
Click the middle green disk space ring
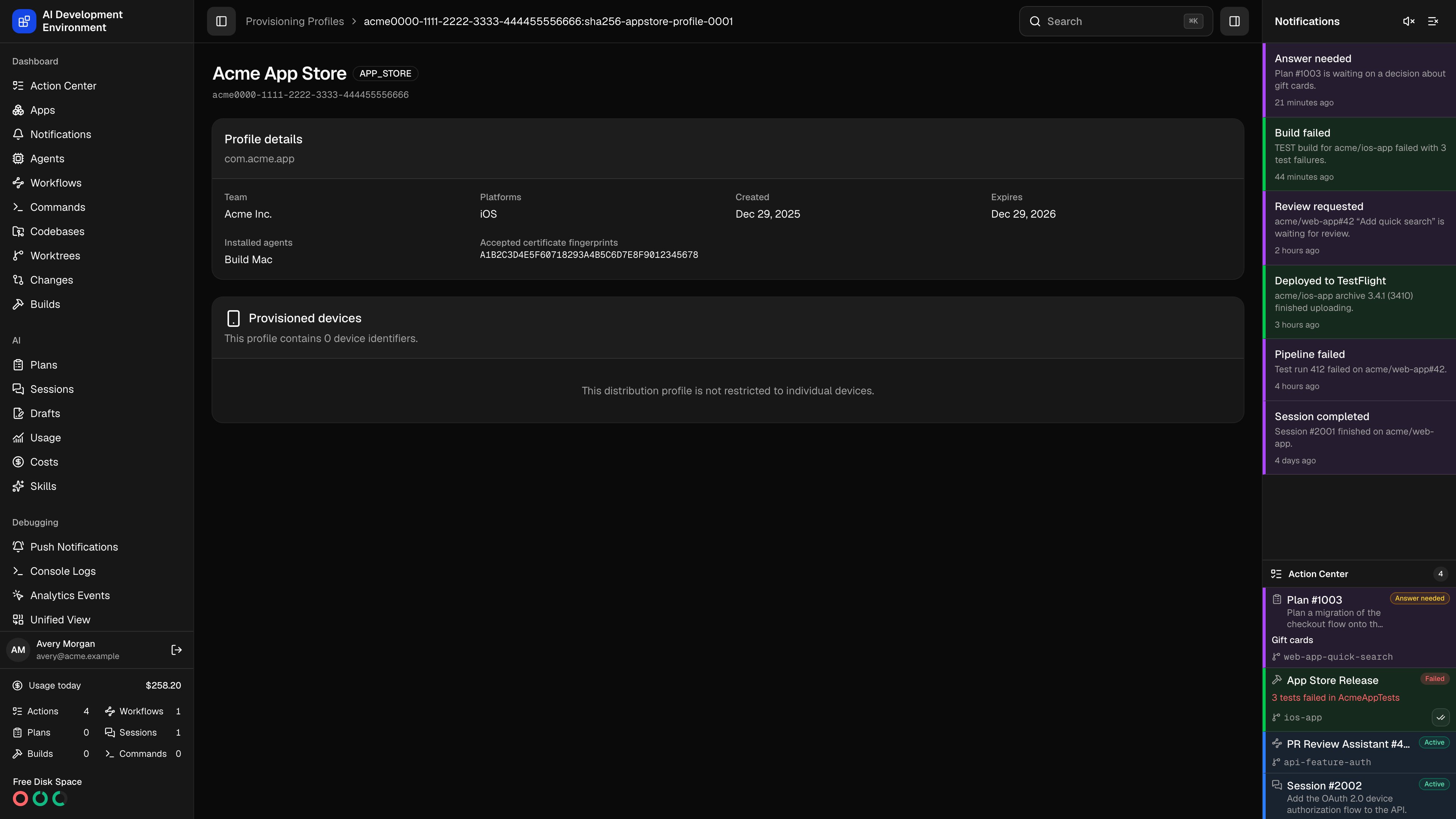[40, 799]
